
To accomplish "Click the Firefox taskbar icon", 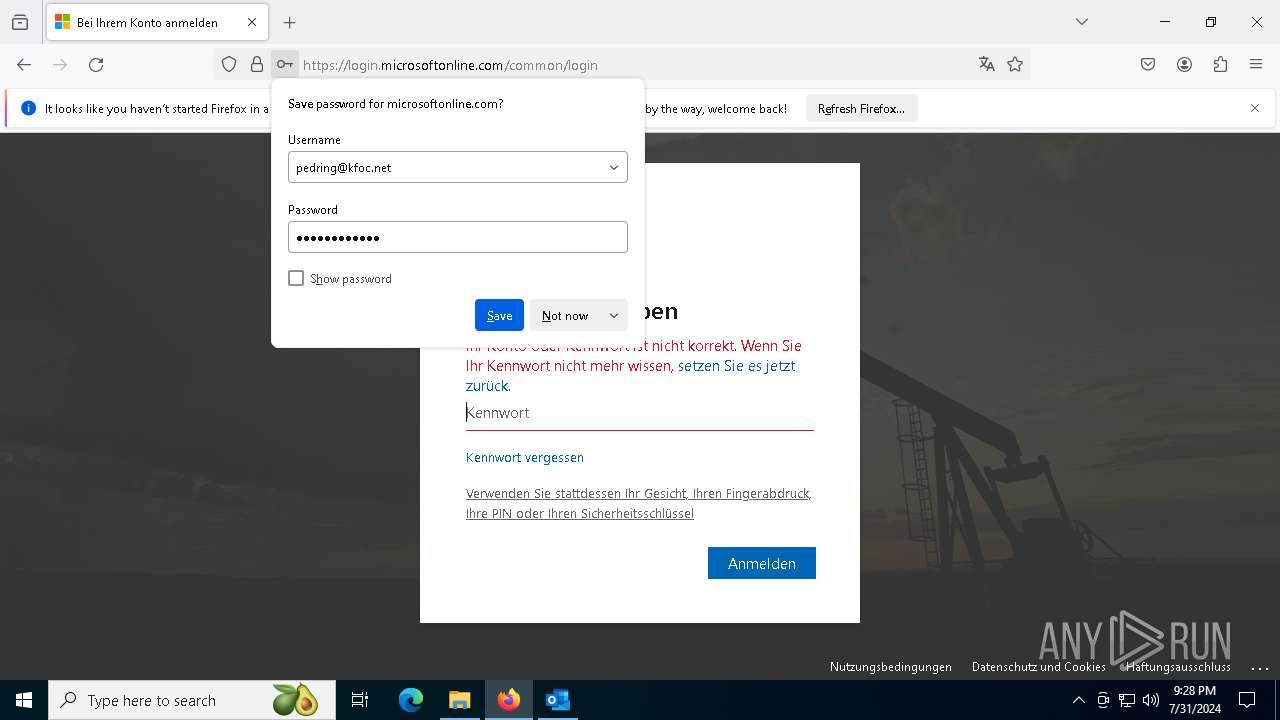I will coord(509,700).
